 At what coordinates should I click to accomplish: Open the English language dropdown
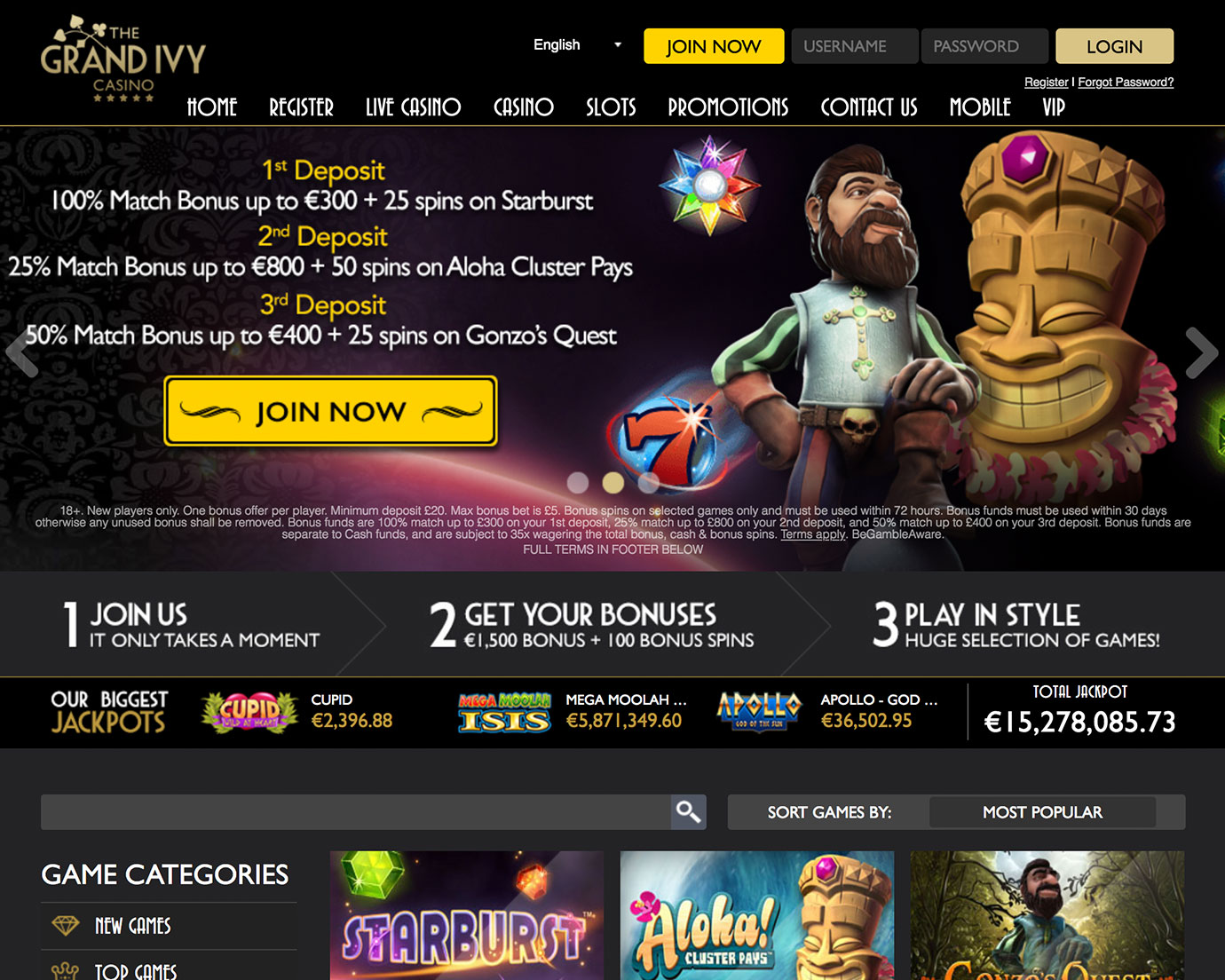coord(577,44)
